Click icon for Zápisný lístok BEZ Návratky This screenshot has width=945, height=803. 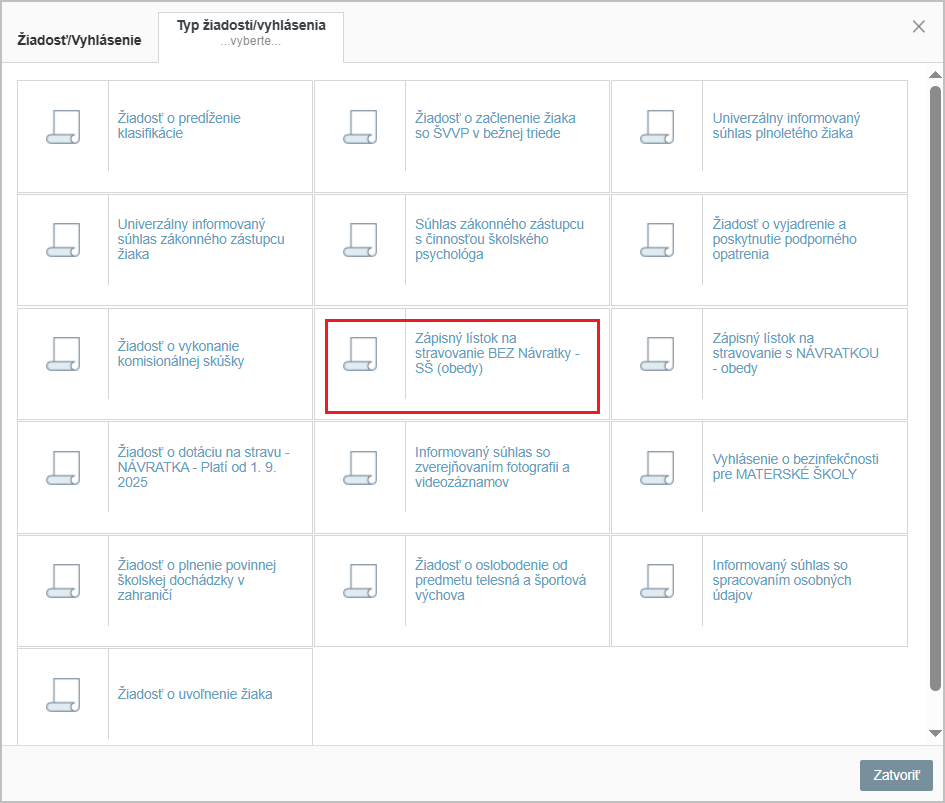pyautogui.click(x=360, y=353)
